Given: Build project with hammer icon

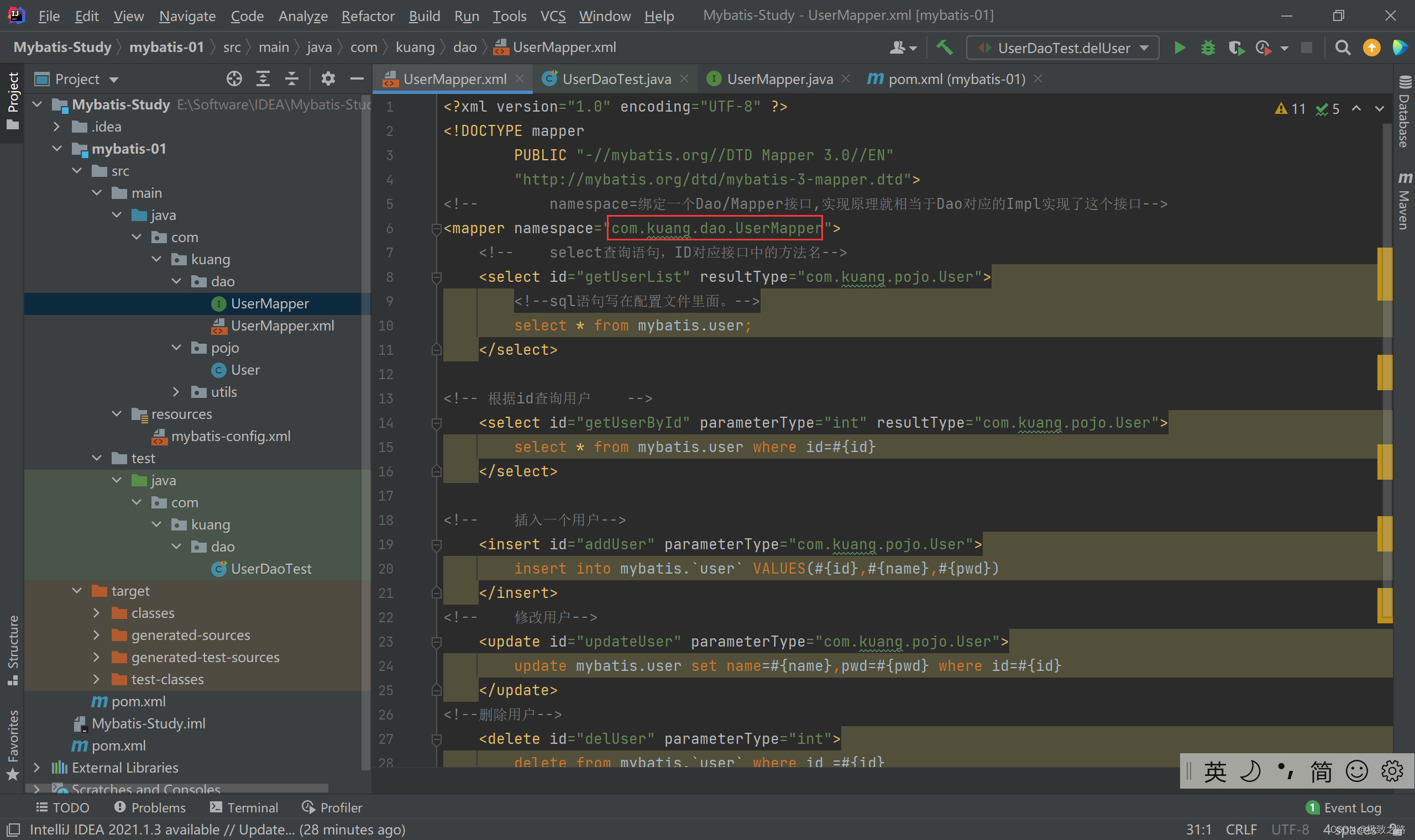Looking at the screenshot, I should (x=944, y=48).
